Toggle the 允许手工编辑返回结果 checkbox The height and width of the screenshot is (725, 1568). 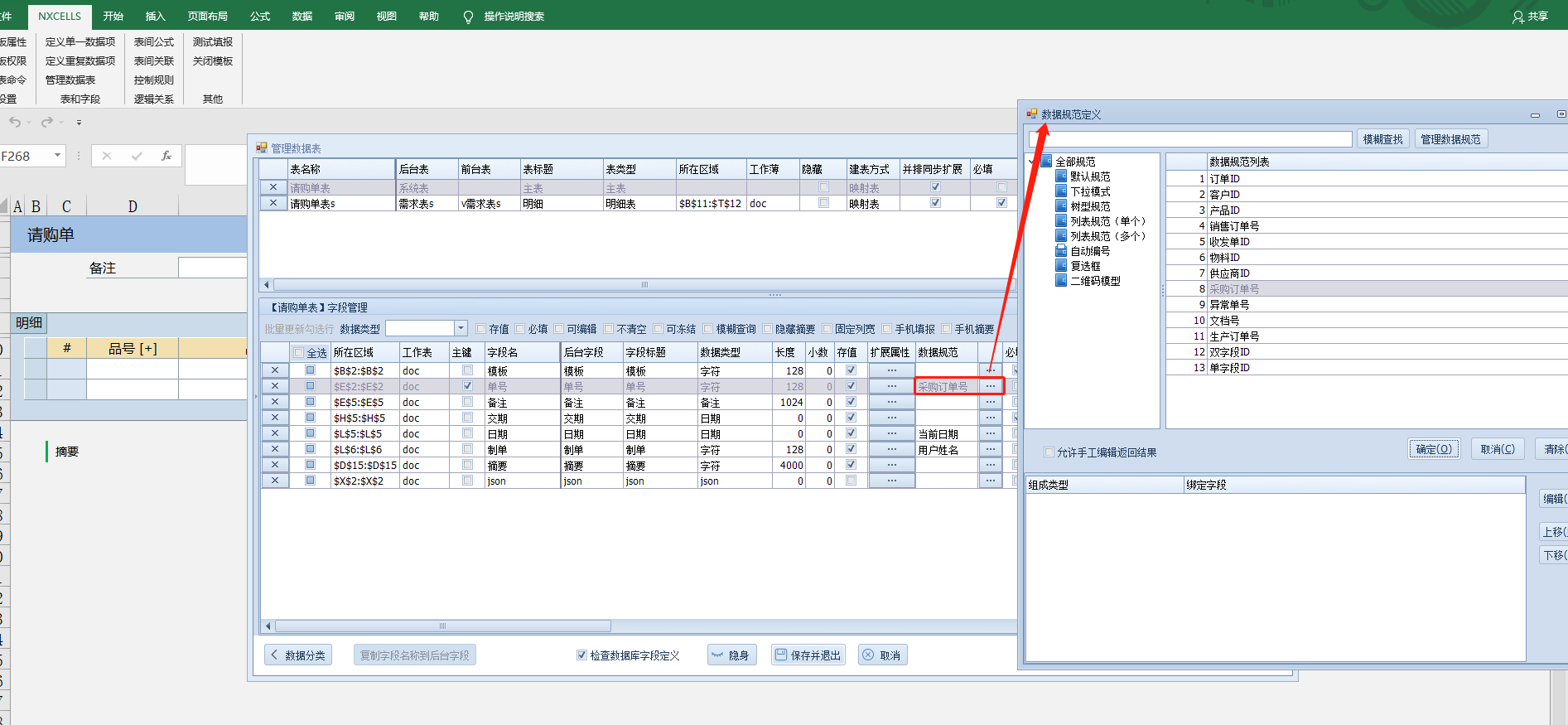click(1049, 452)
